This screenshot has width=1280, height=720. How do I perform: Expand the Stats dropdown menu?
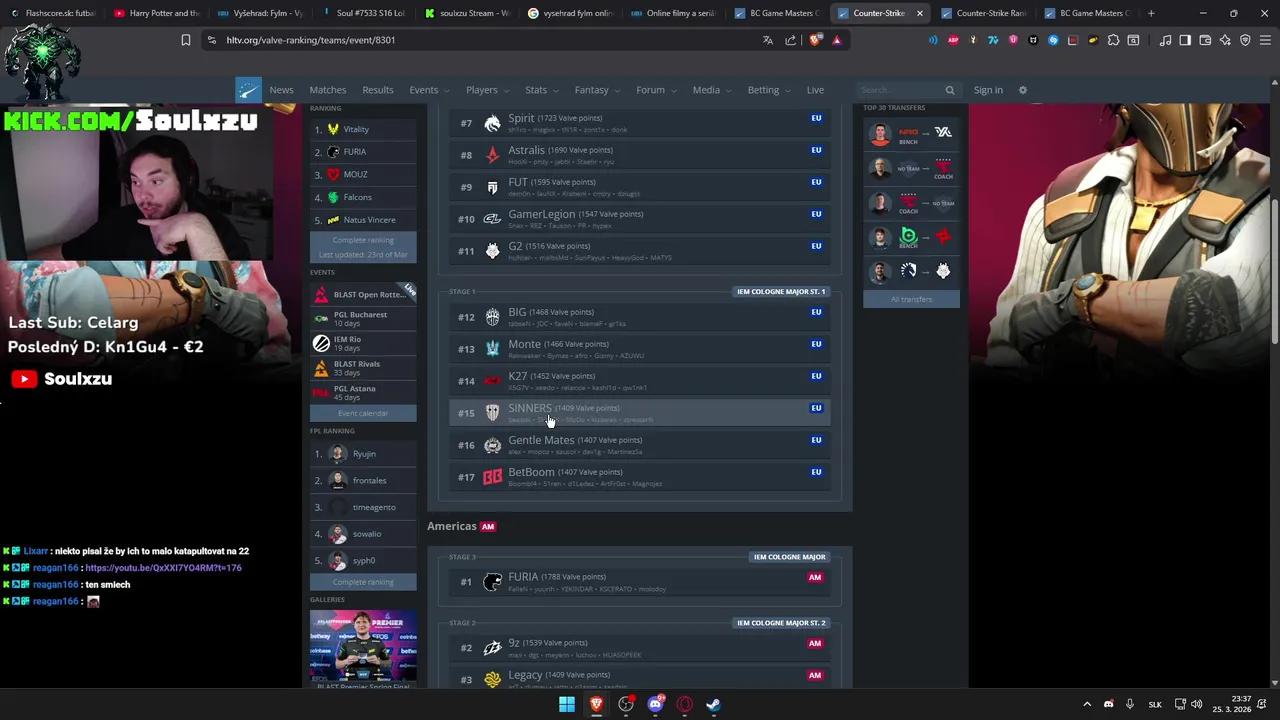point(543,90)
